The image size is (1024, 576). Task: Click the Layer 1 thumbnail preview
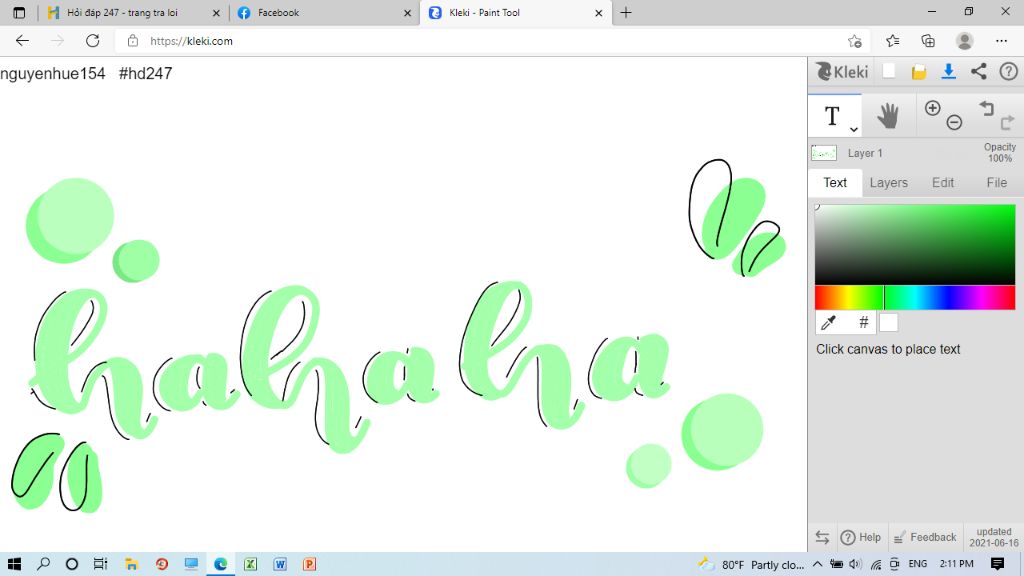[x=824, y=153]
